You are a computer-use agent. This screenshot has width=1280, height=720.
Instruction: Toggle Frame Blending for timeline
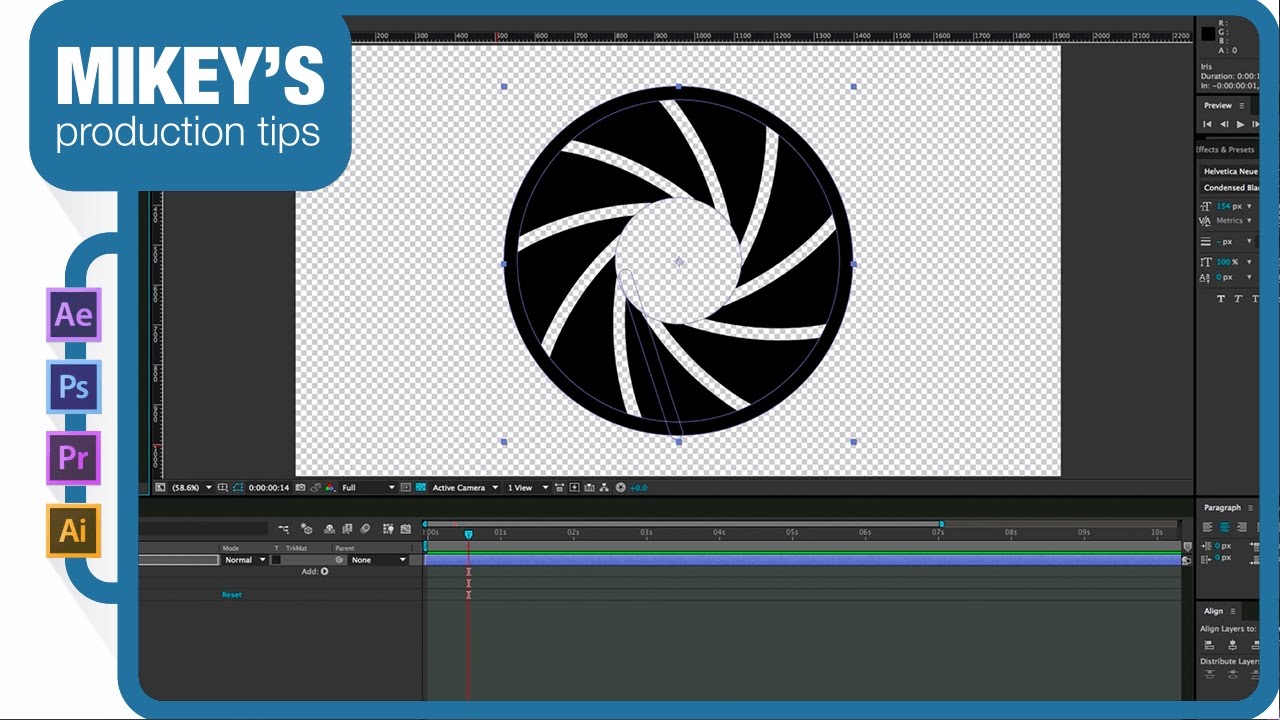click(x=347, y=529)
